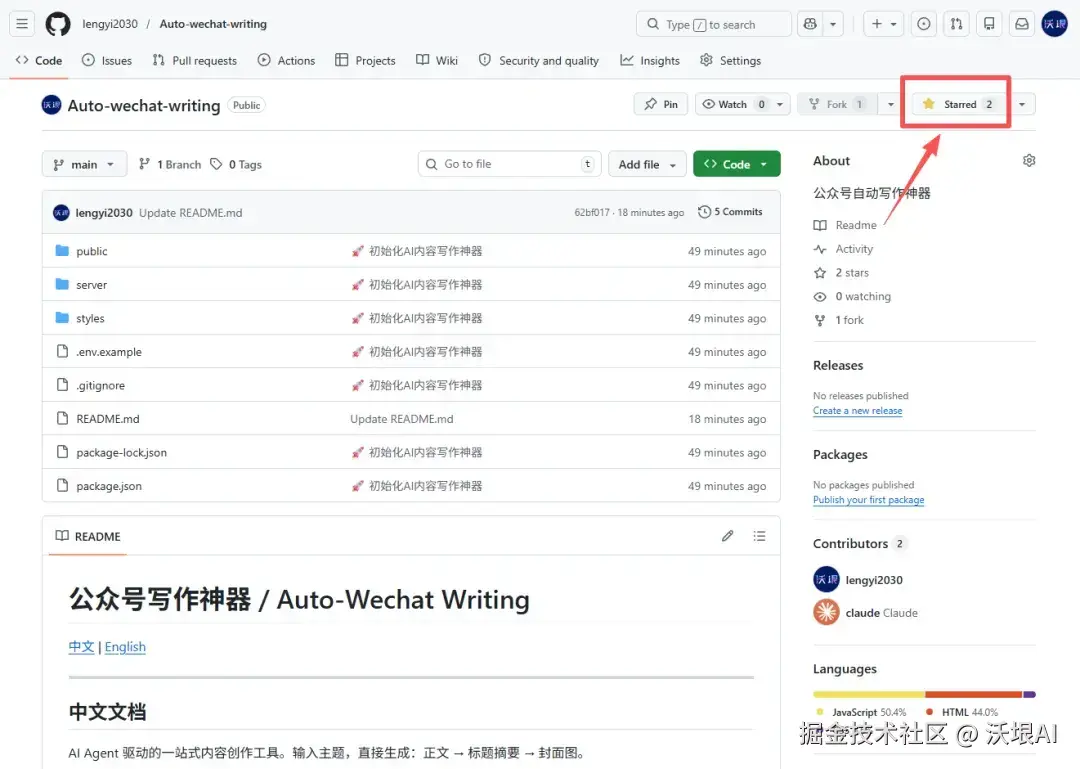Screen dimensions: 1080x769
Task: Open the issues icon in top bar
Action: 923,24
